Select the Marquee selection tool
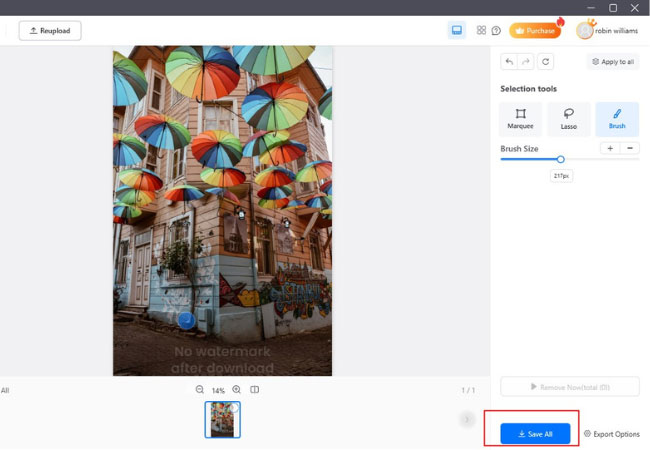This screenshot has height=450, width=650. pyautogui.click(x=520, y=119)
